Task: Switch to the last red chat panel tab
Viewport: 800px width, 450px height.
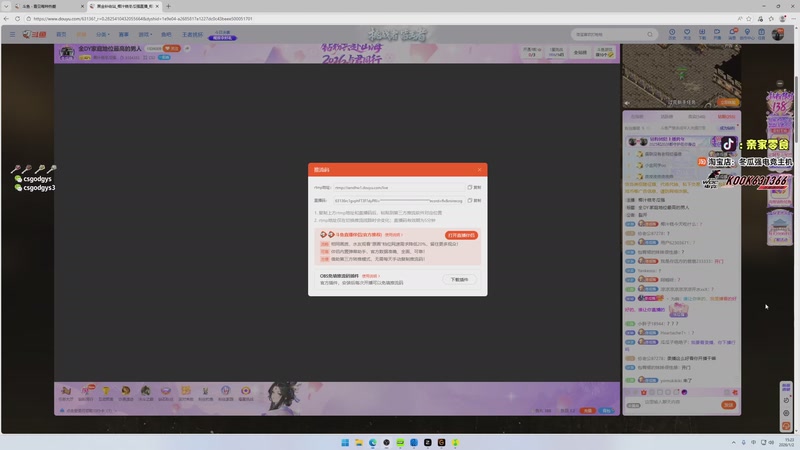Action: [x=726, y=117]
